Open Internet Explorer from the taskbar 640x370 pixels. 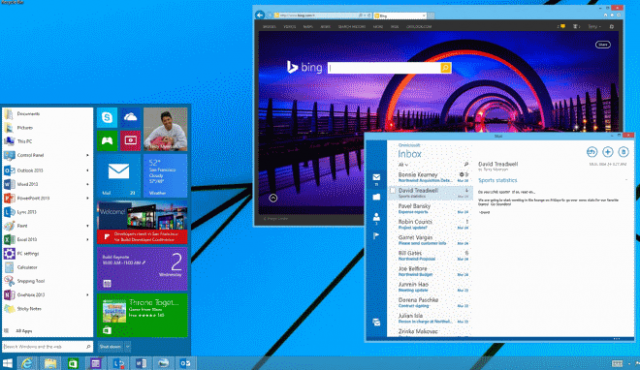(x=27, y=363)
